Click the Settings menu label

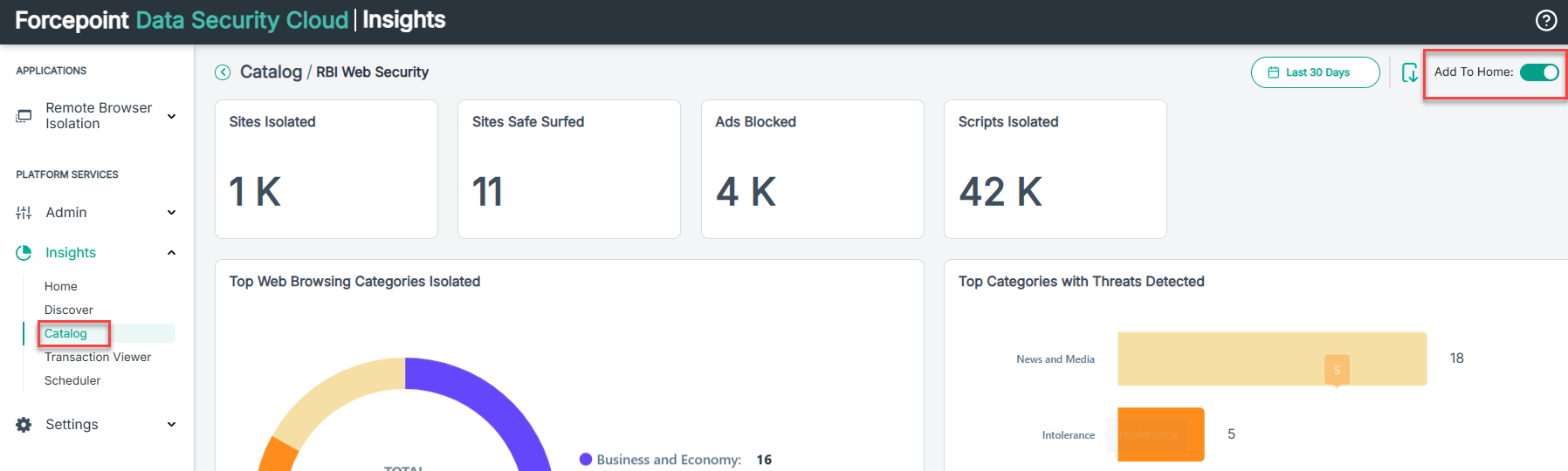72,425
